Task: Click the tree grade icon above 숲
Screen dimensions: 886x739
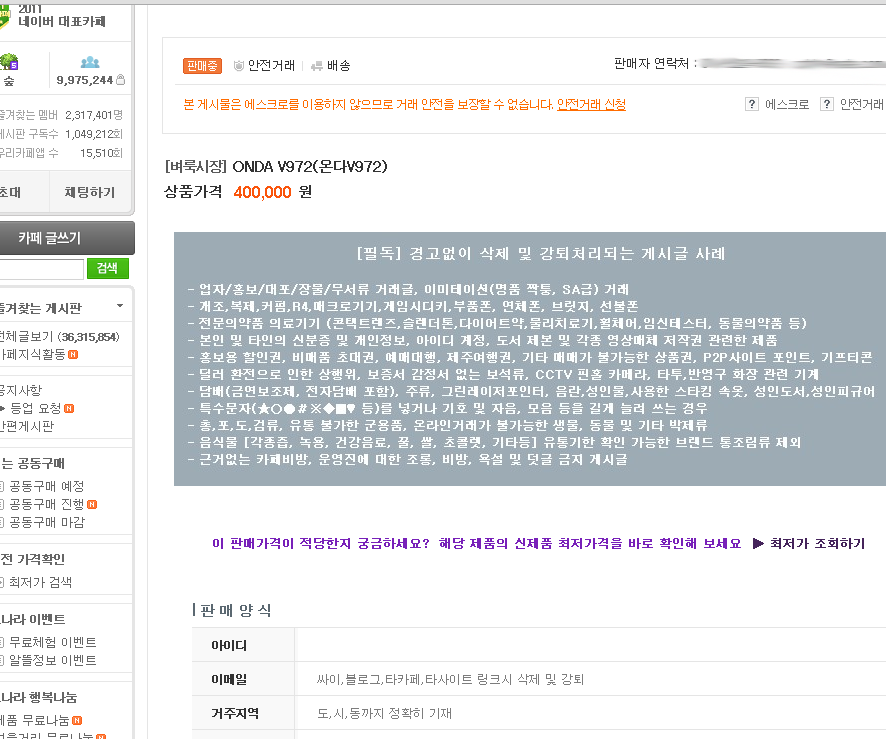Action: point(8,62)
